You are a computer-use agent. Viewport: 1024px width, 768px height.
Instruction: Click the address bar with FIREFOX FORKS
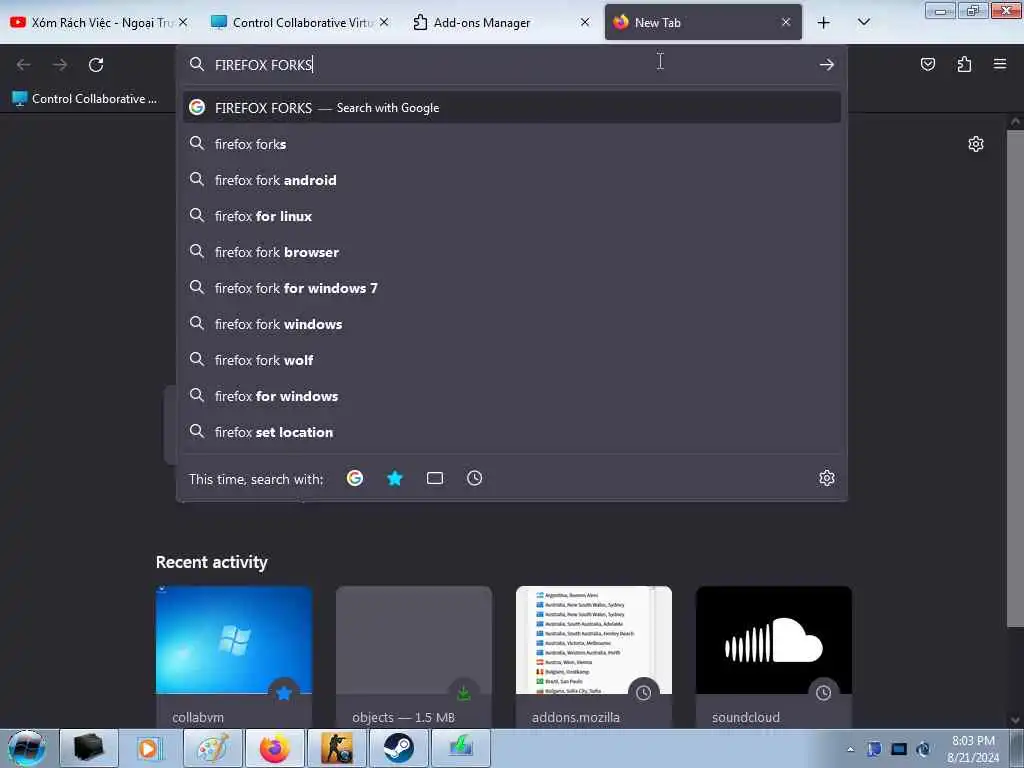(x=512, y=65)
